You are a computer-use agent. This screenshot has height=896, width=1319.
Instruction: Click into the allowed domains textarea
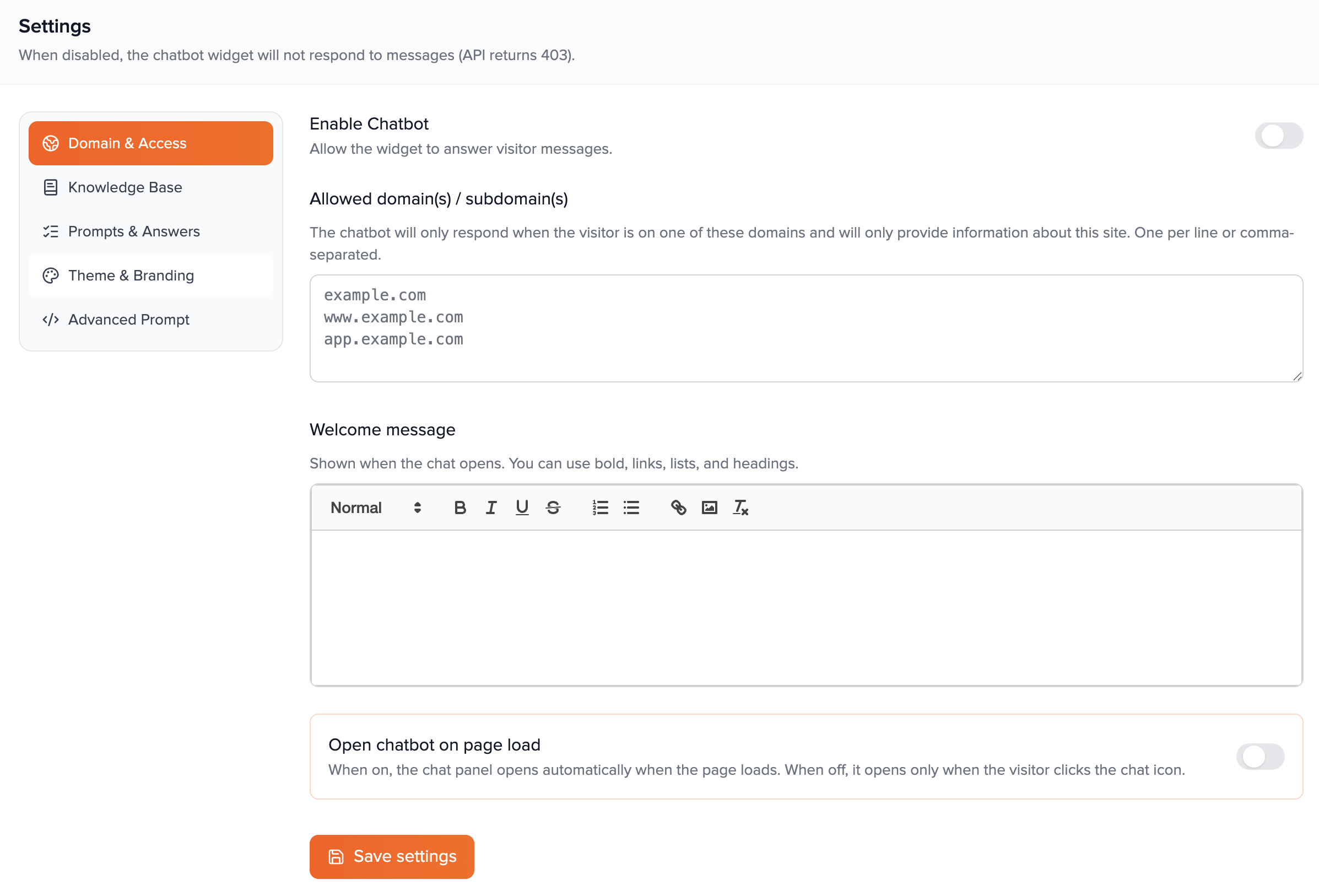click(x=806, y=328)
